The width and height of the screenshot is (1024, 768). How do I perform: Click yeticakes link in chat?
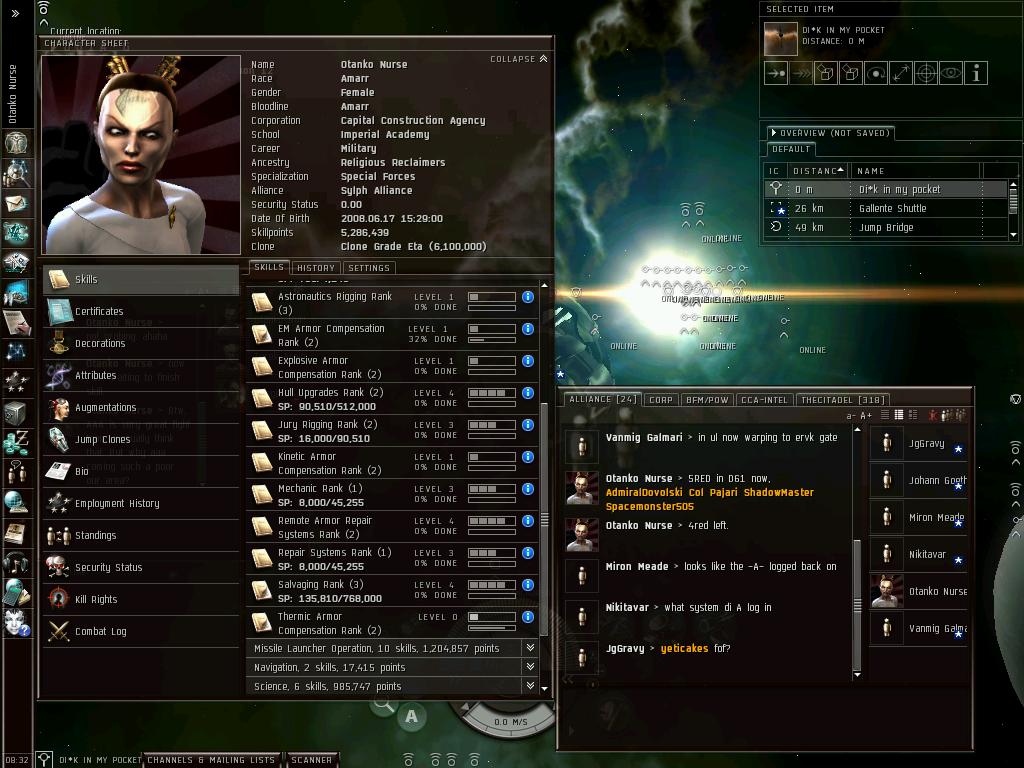(684, 648)
